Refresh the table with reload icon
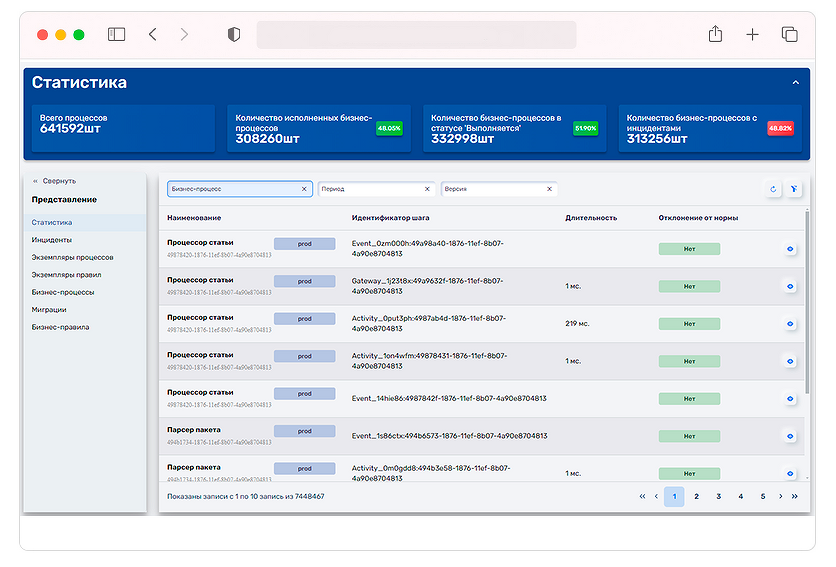Image resolution: width=836 pixels, height=567 pixels. tap(773, 189)
